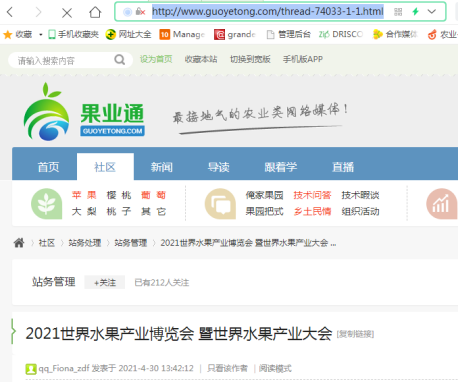Open 组织活动 forum link
The width and height of the screenshot is (458, 383).
[360, 211]
